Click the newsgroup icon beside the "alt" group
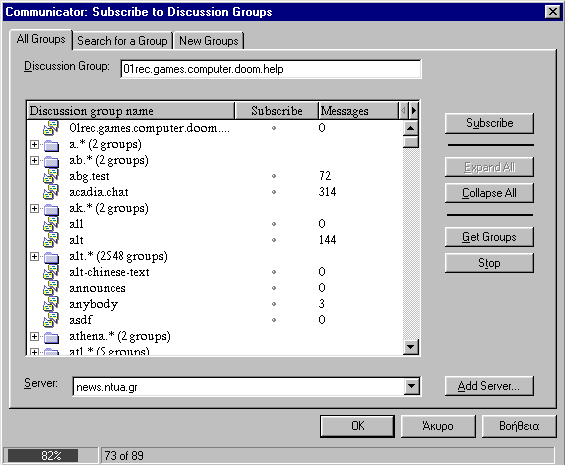 point(51,240)
